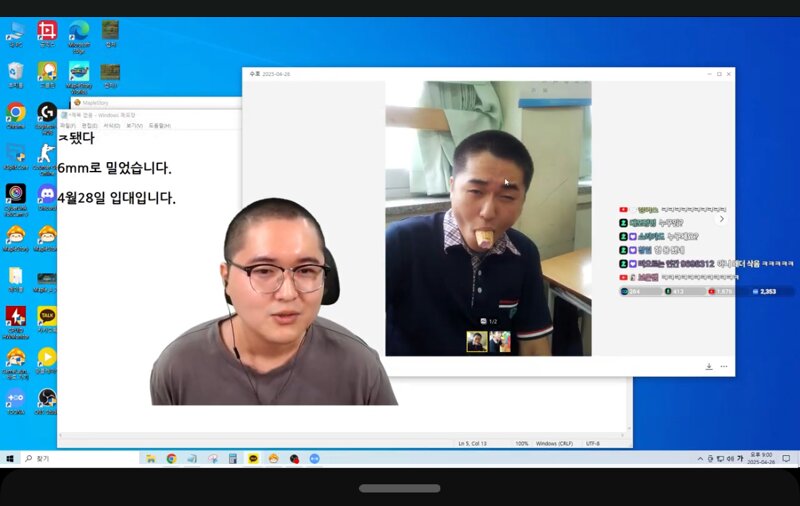The width and height of the screenshot is (800, 506).
Task: Select the second photo thumbnail in the viewer
Action: (x=500, y=342)
